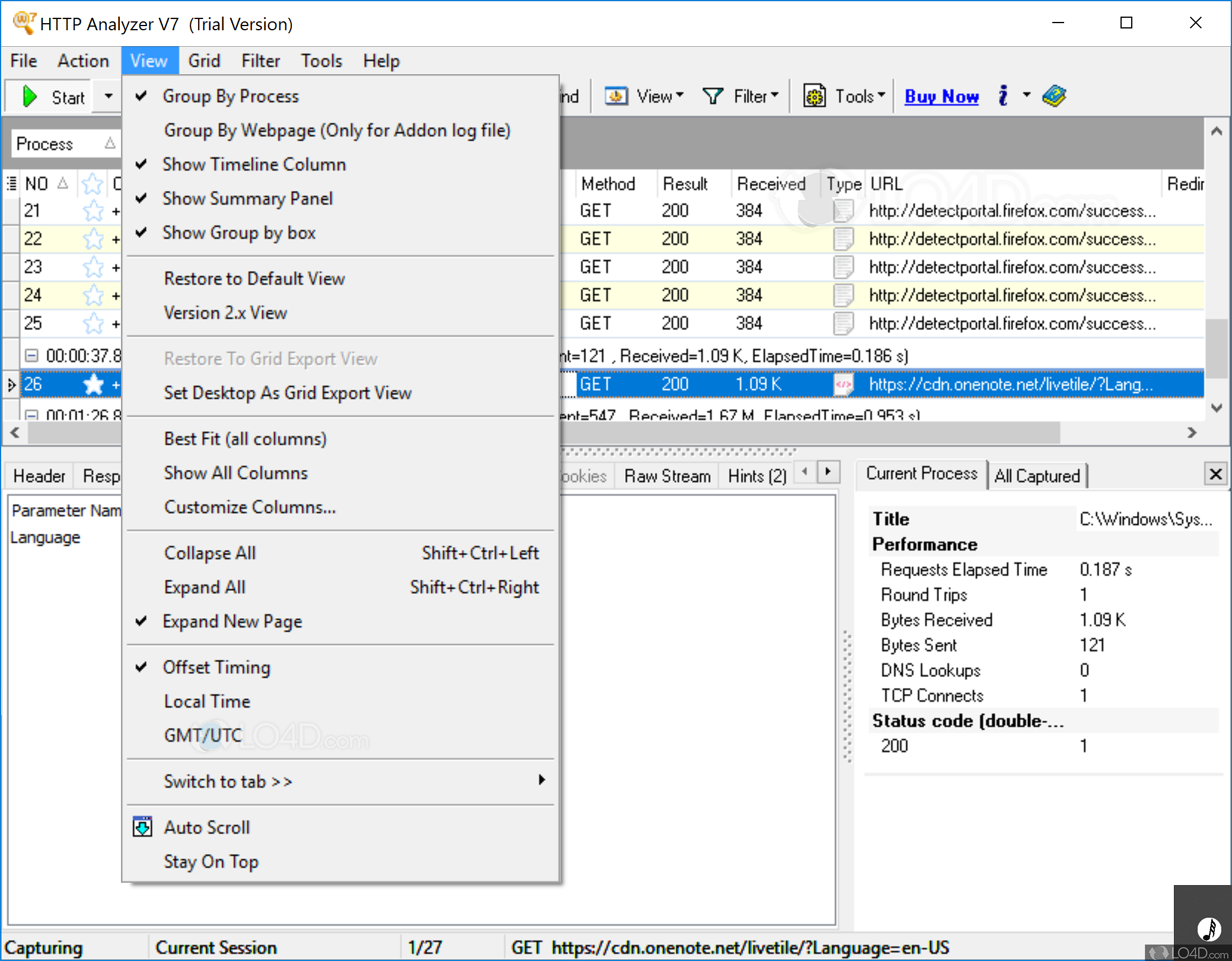Open the Start button dropdown arrow
This screenshot has width=1232, height=961.
(x=107, y=96)
